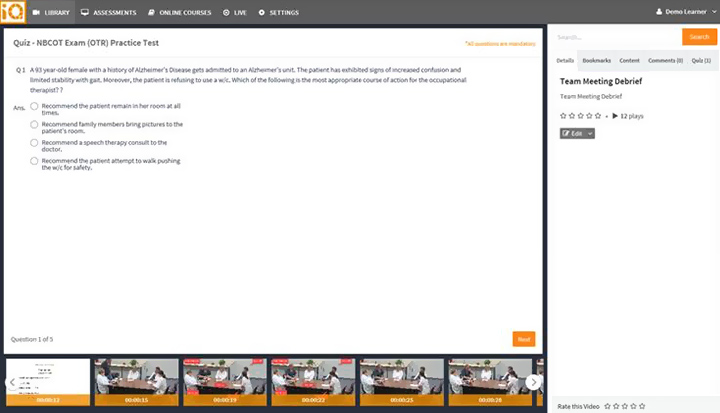Click the orange app logo icon
This screenshot has height=413, width=720.
[11, 12]
